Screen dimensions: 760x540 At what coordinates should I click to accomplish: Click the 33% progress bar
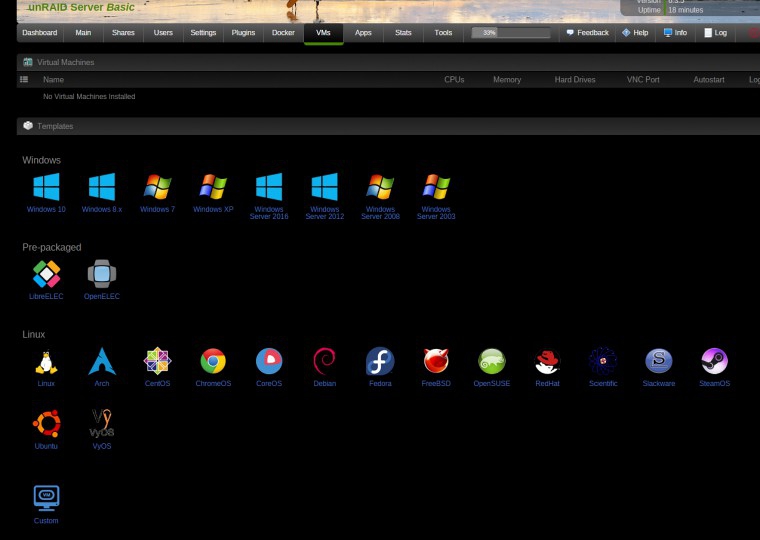[511, 32]
